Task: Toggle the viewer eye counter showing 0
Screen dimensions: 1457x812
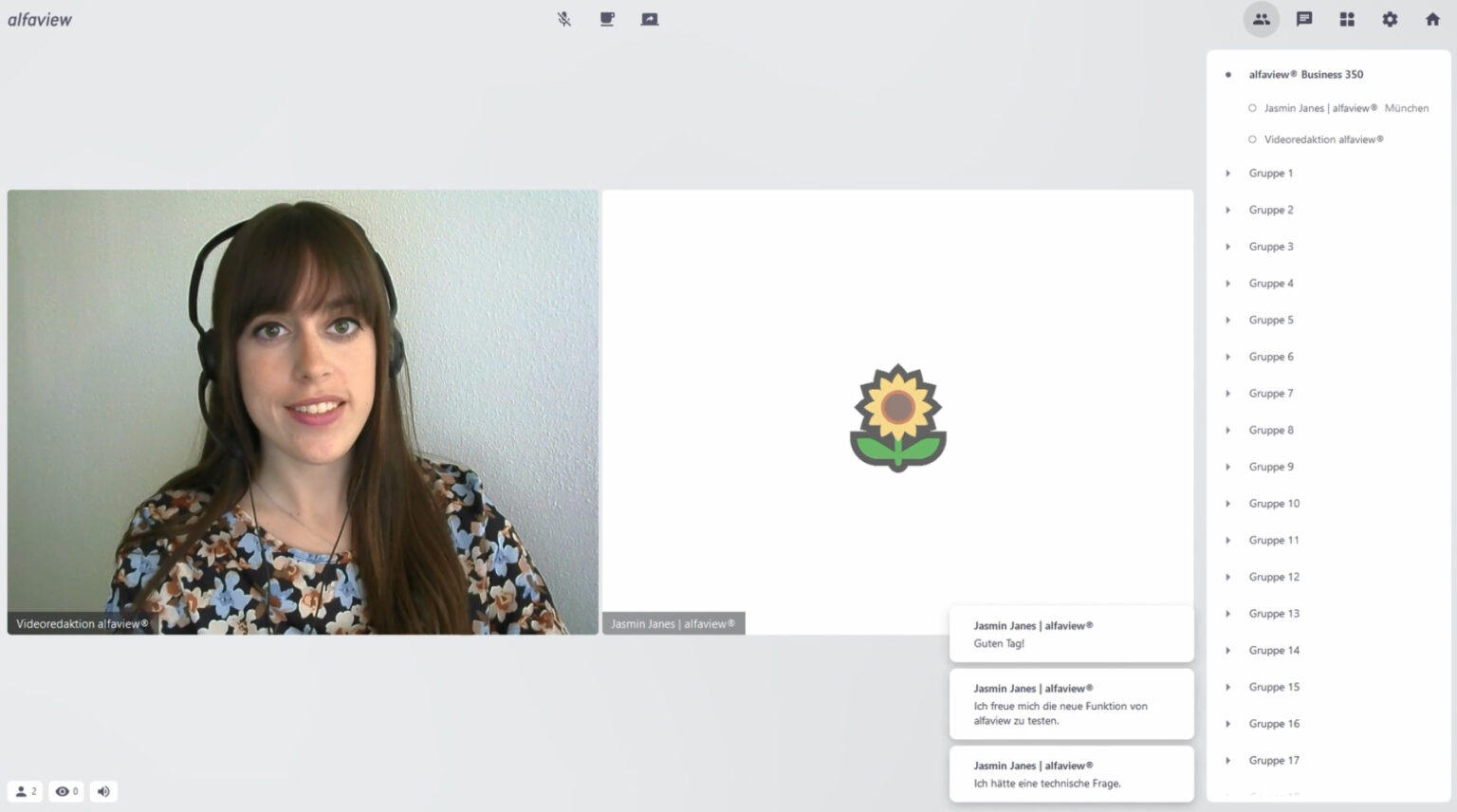Action: click(x=65, y=791)
